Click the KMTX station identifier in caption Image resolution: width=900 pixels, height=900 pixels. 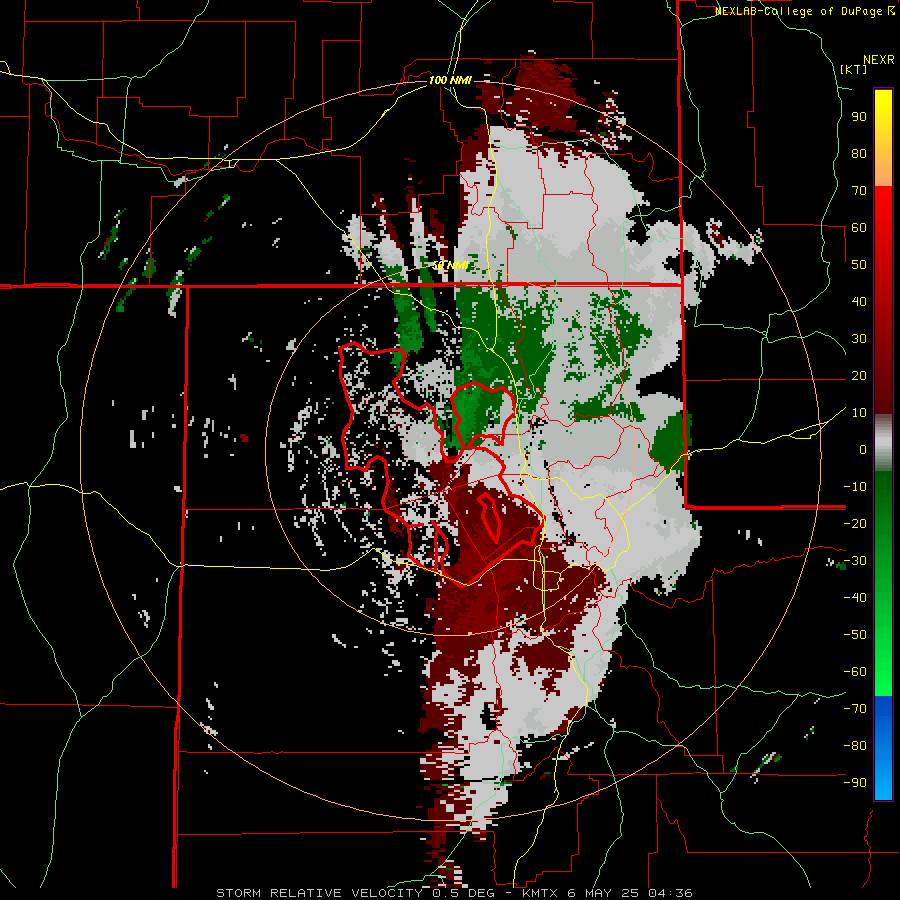coord(541,893)
